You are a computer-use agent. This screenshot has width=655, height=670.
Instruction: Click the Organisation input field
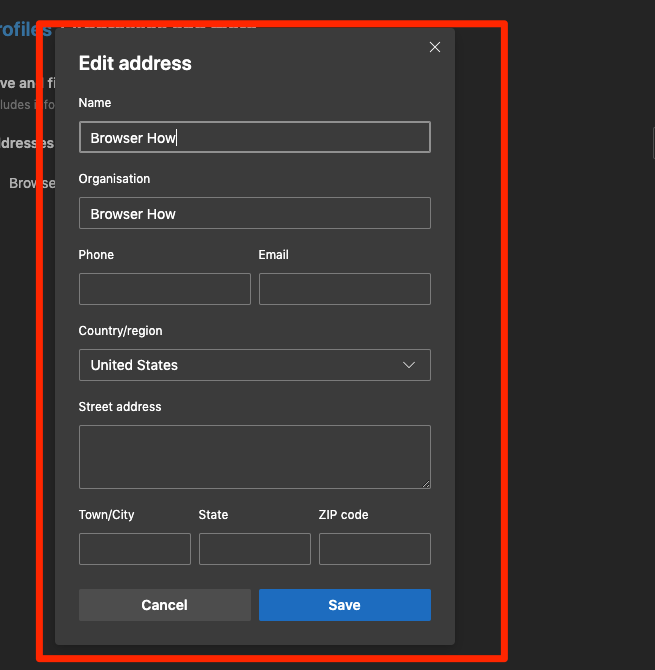[255, 213]
